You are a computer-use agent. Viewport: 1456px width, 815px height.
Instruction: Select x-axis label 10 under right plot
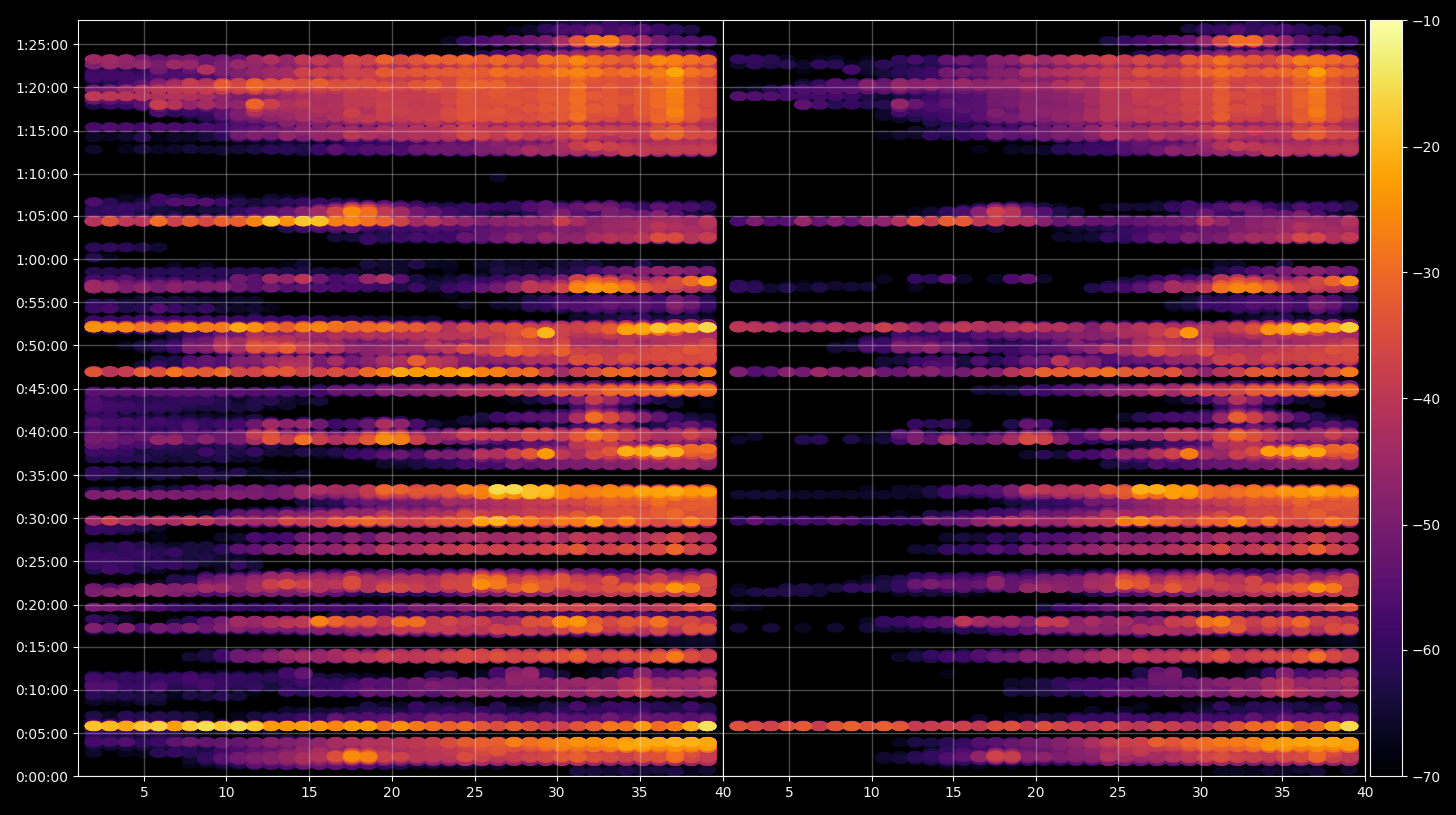tap(872, 793)
